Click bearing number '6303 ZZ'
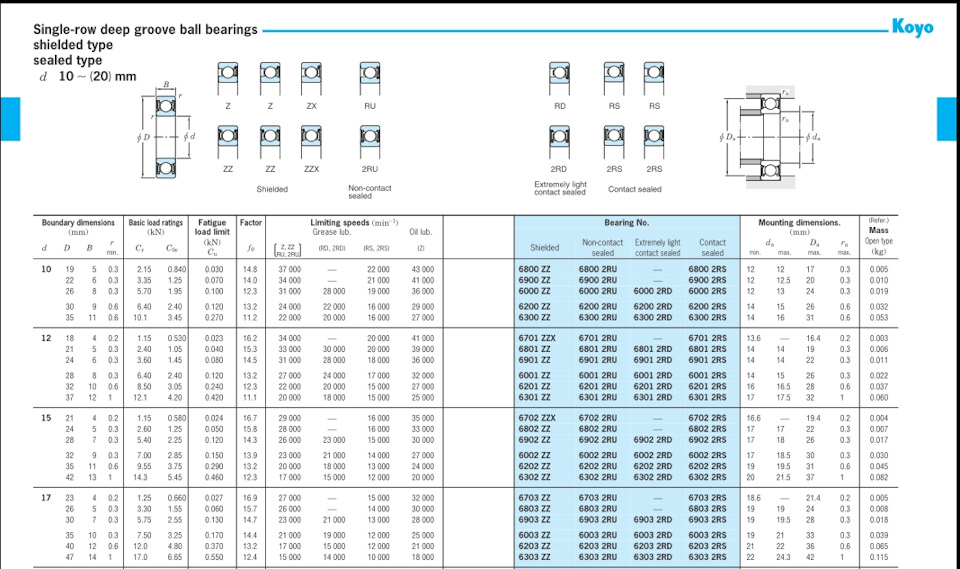Viewport: 960px width, 569px height. point(534,557)
